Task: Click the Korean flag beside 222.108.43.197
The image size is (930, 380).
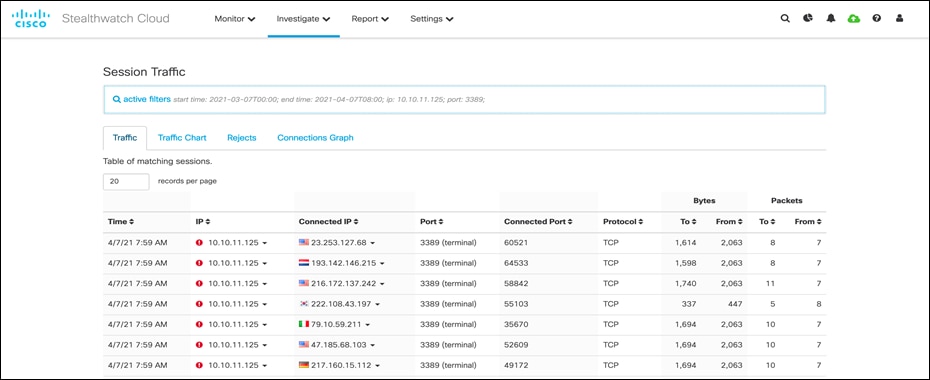Action: pos(304,304)
